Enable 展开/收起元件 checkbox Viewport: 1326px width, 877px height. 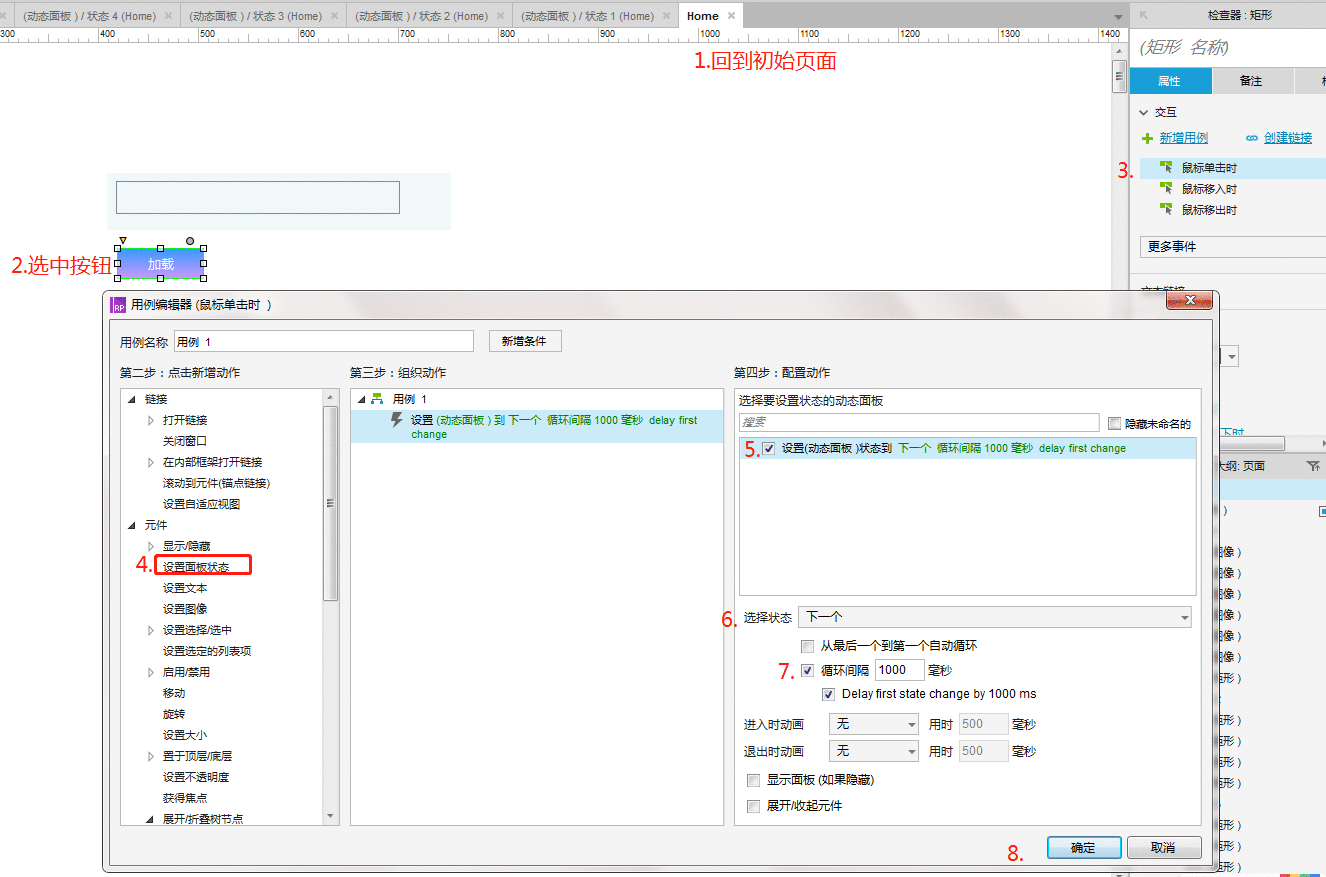click(x=754, y=806)
